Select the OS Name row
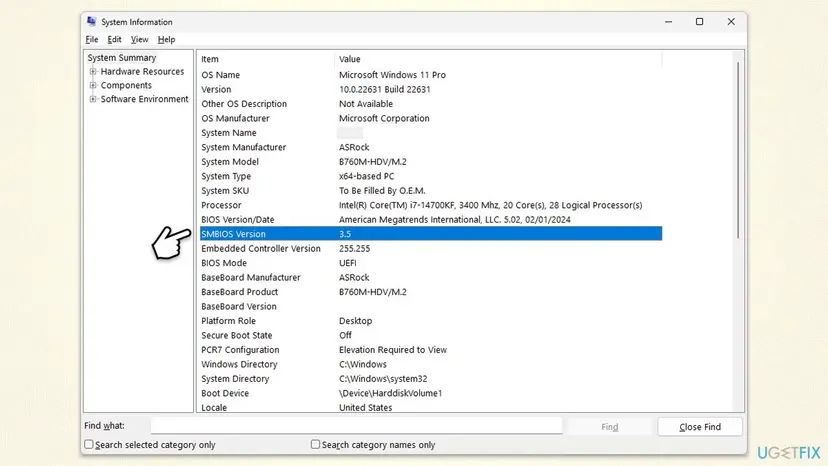Viewport: 828px width, 466px height. click(431, 75)
